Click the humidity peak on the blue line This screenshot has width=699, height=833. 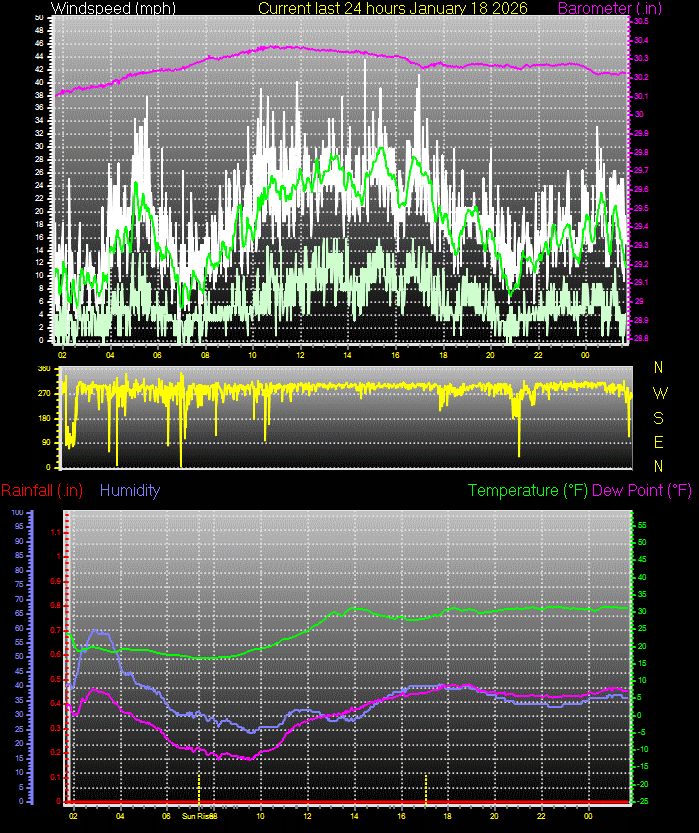[x=97, y=631]
